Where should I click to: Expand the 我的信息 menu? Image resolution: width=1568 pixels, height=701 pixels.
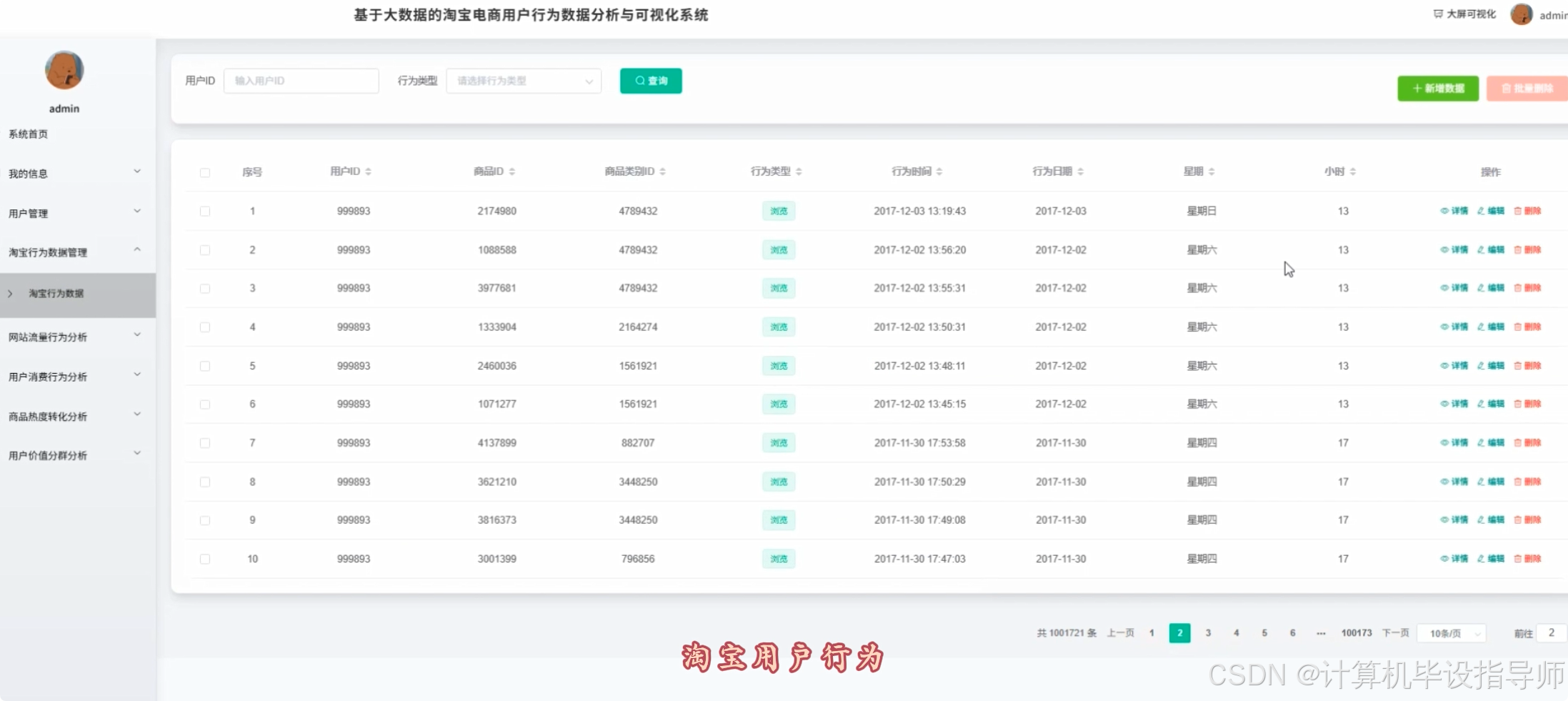pos(77,173)
